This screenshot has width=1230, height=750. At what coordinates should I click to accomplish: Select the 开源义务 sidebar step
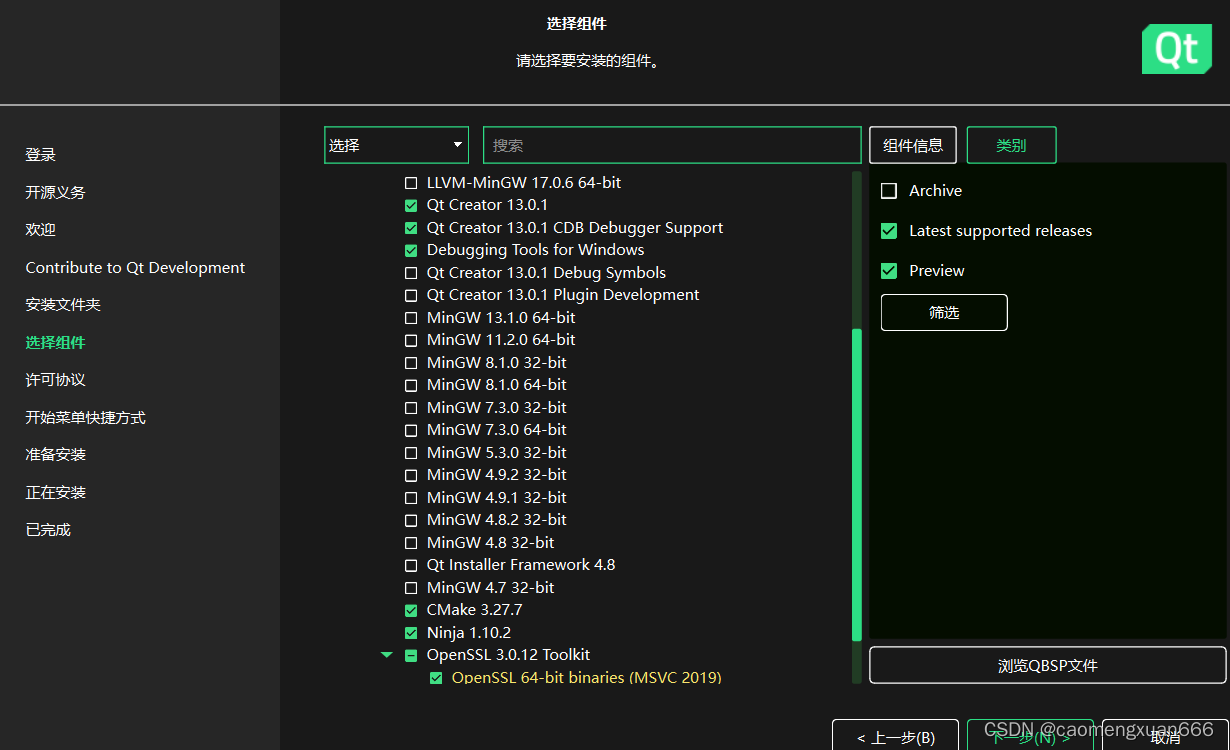[56, 192]
